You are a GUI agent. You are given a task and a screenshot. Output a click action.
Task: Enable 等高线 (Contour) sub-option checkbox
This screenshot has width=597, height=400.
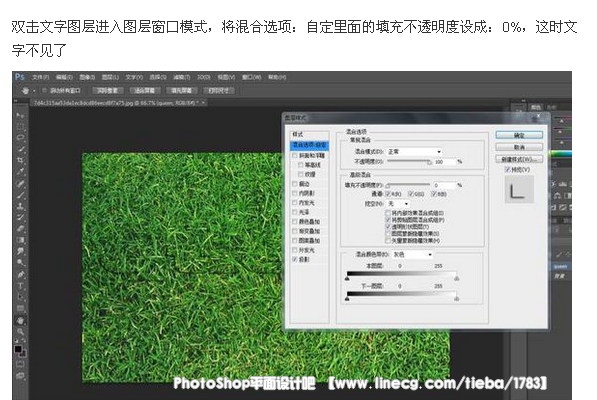[301, 165]
